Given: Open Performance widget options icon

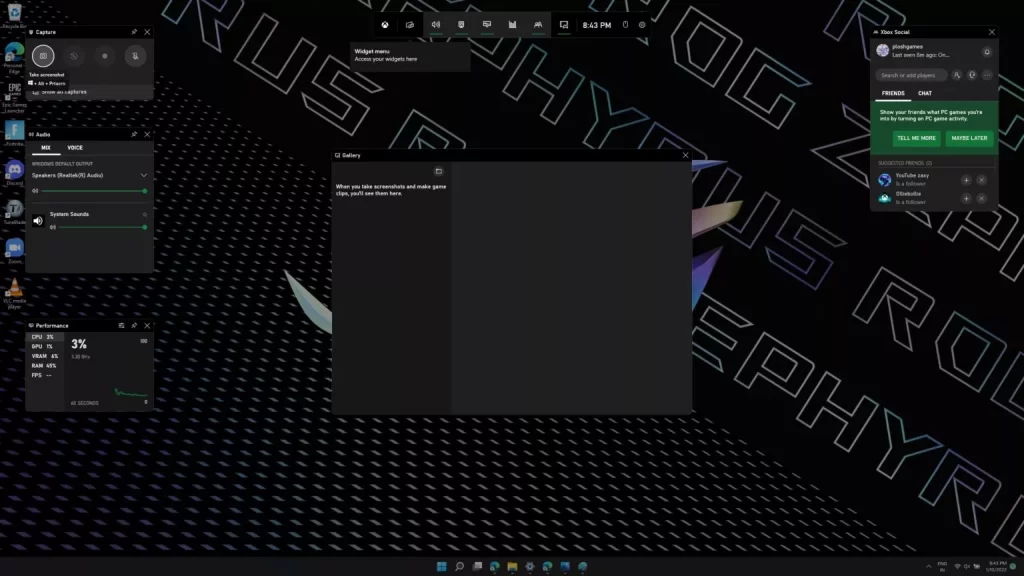Looking at the screenshot, I should pos(121,325).
